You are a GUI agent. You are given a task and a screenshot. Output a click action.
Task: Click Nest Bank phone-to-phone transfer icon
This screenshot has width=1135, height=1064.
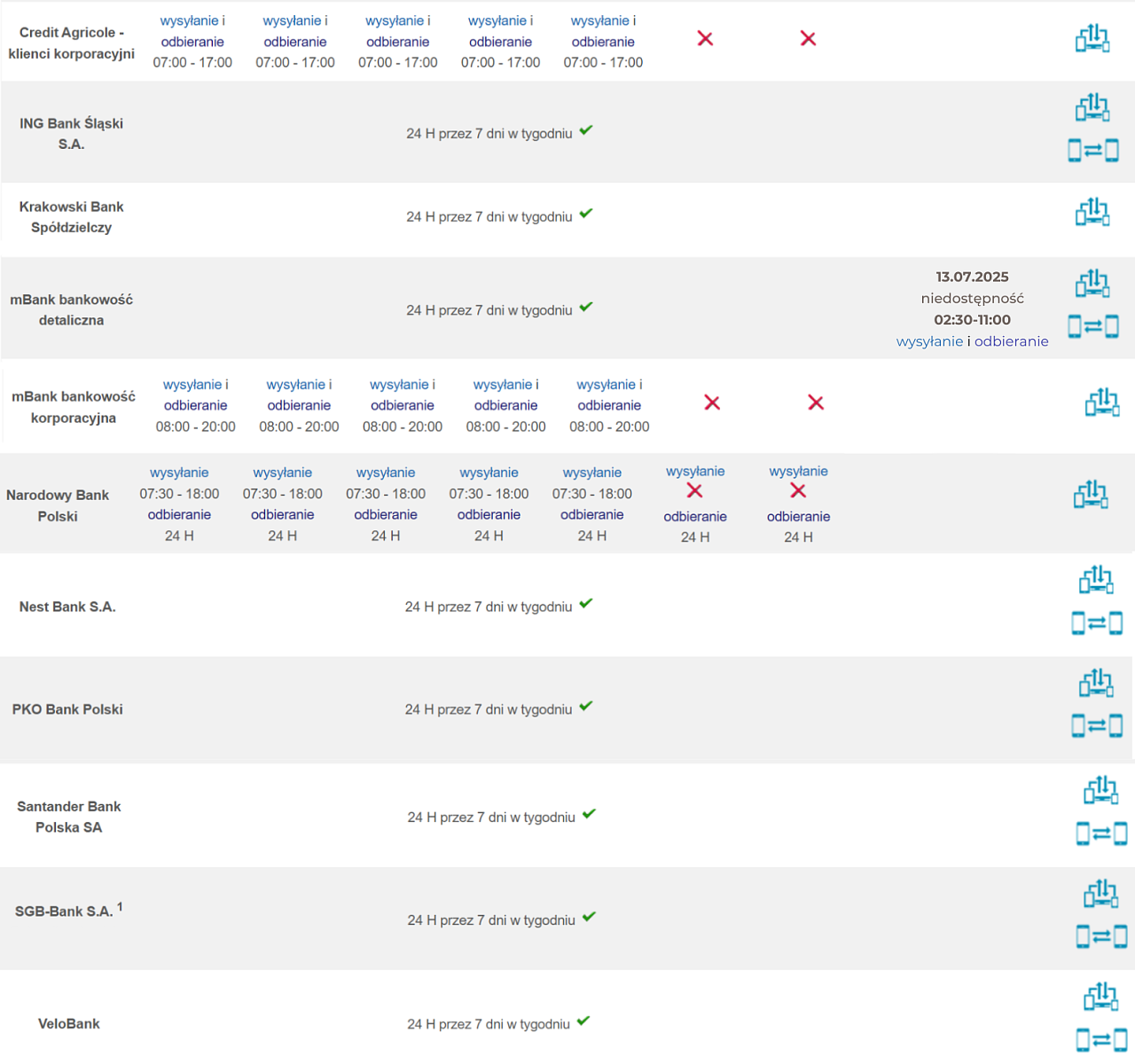pos(1097,623)
